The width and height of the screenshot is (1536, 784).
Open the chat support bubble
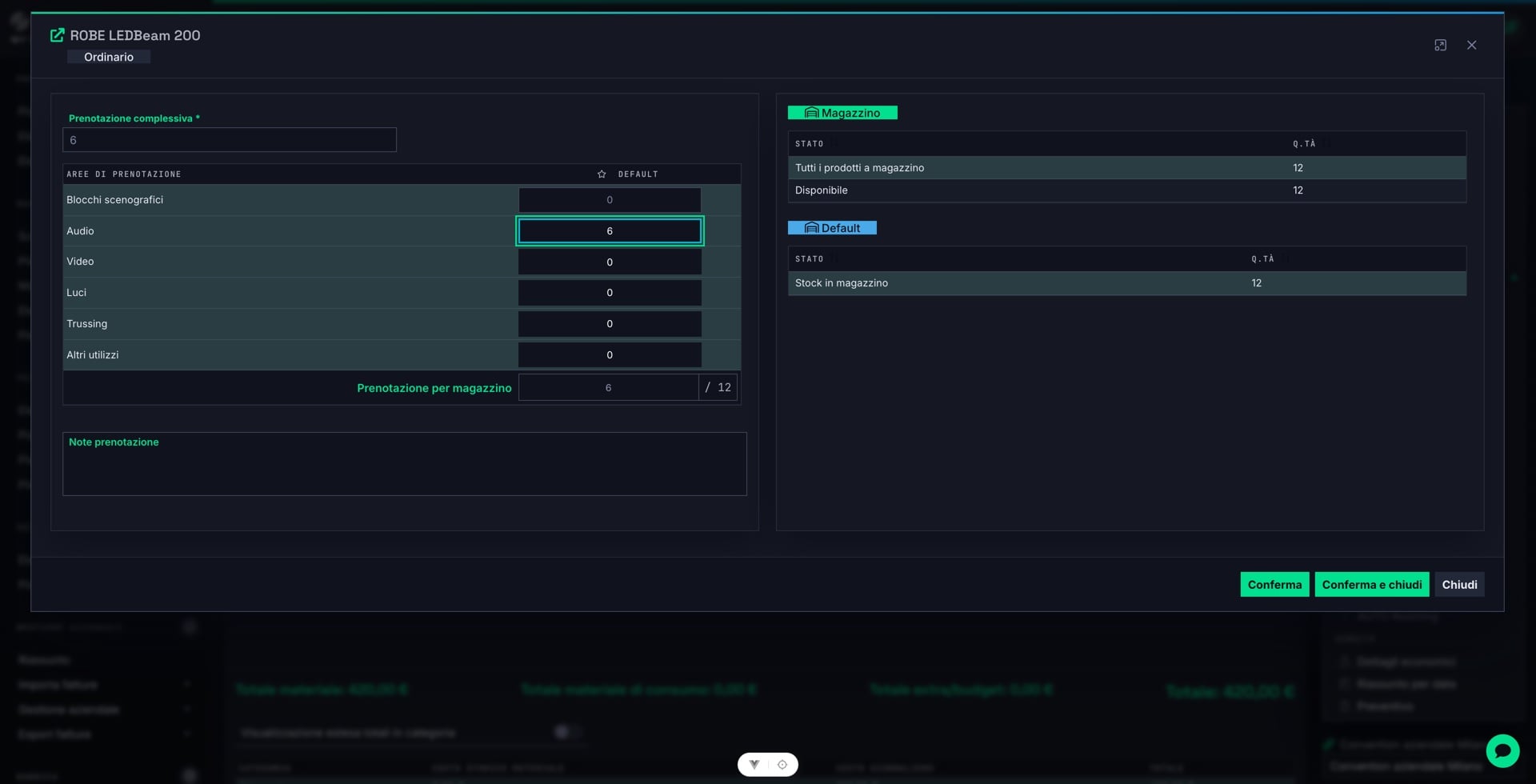[1502, 750]
